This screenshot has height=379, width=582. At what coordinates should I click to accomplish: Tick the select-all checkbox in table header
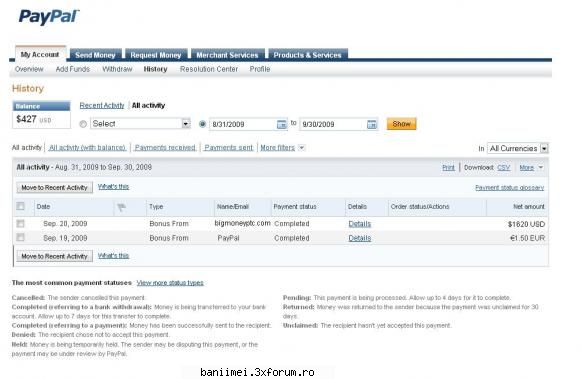pos(20,206)
